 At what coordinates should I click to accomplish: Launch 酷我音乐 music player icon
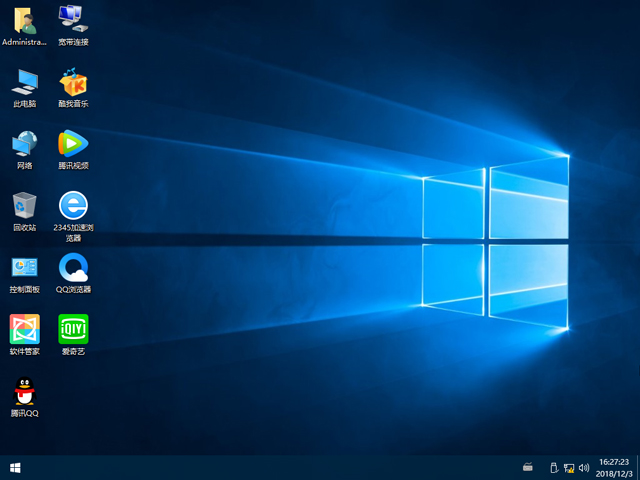click(x=72, y=81)
